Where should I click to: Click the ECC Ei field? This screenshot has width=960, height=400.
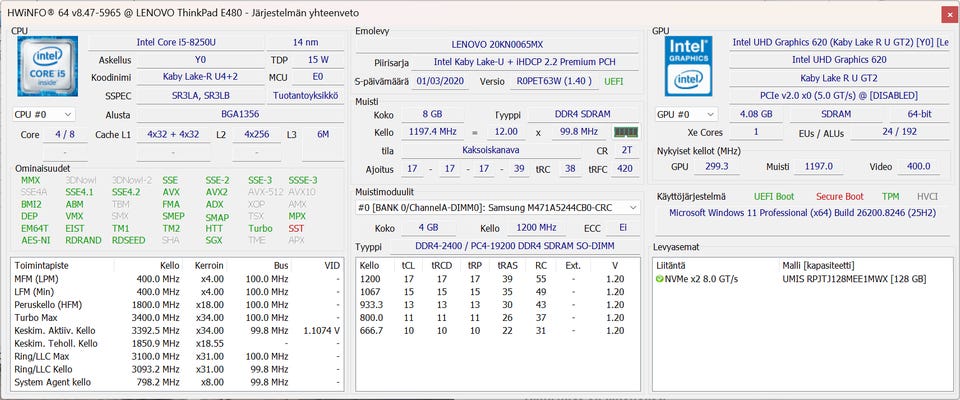(622, 227)
